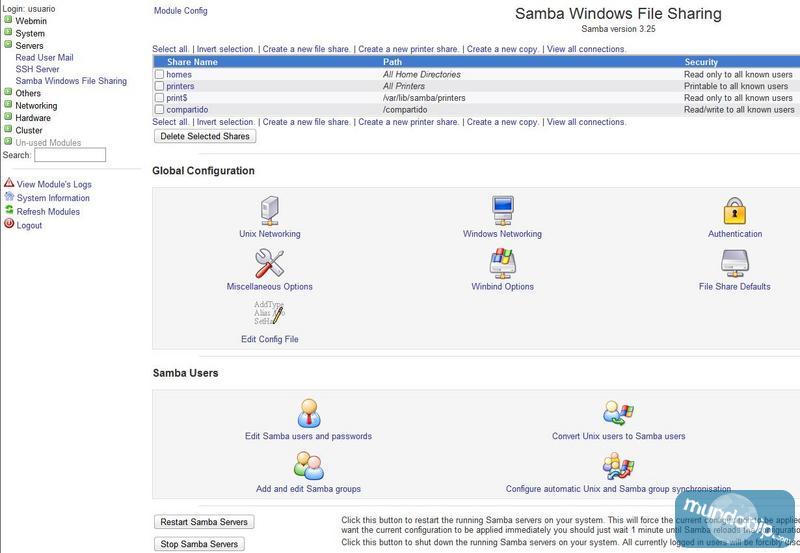Screen dimensions: 800x553
Task: Open the Windows Networking monitor icon
Action: tap(503, 210)
